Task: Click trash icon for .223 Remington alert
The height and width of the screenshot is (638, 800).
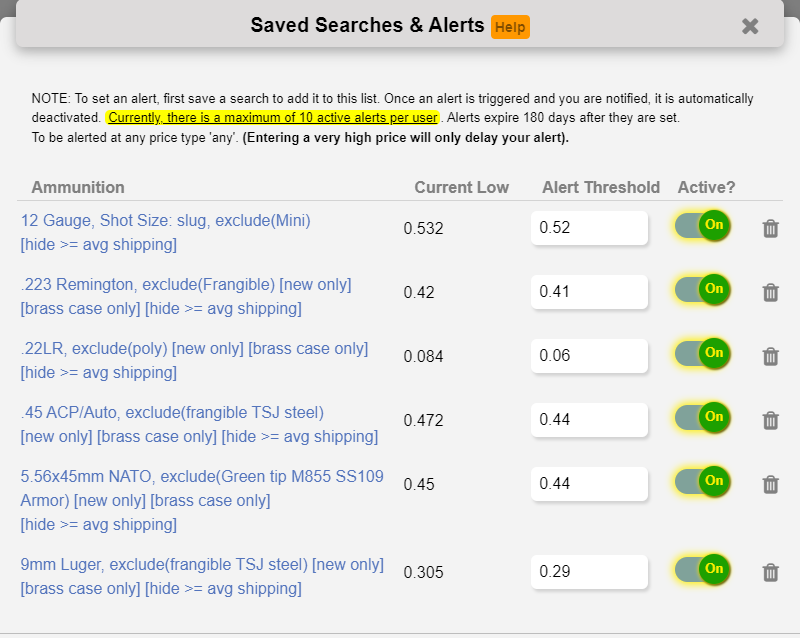Action: point(770,293)
